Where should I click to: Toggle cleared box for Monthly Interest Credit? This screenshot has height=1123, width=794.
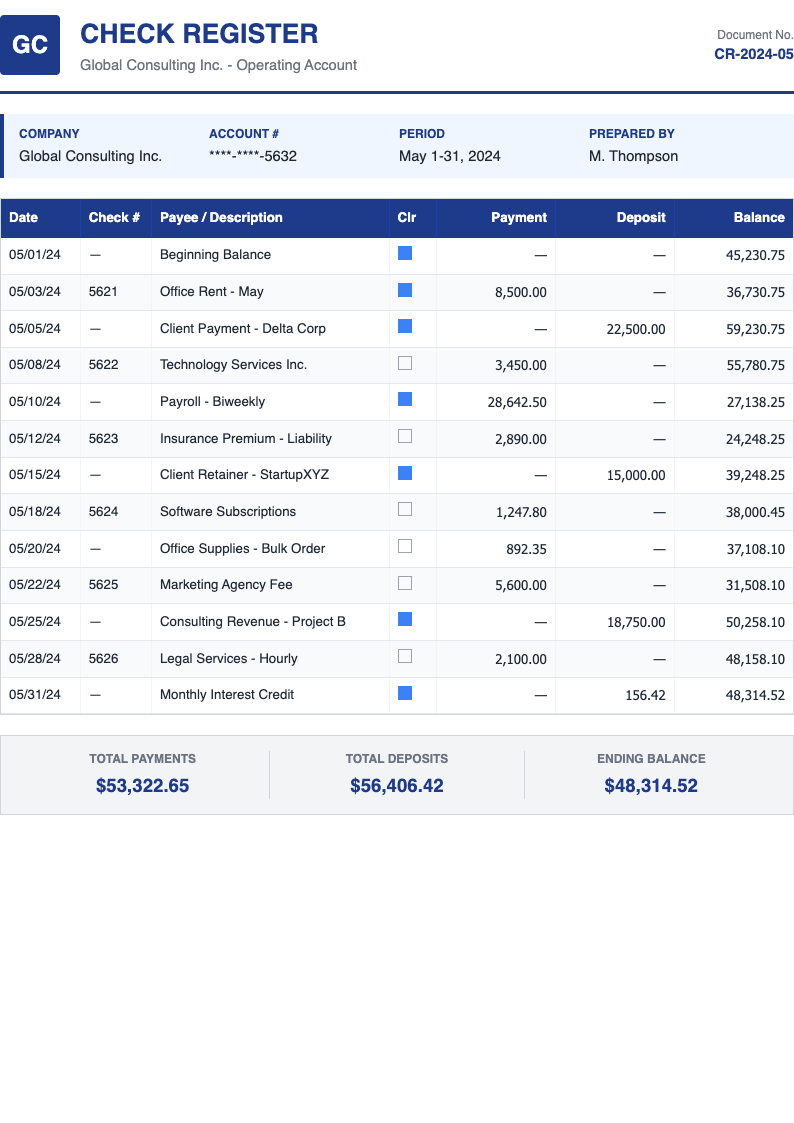(x=405, y=693)
